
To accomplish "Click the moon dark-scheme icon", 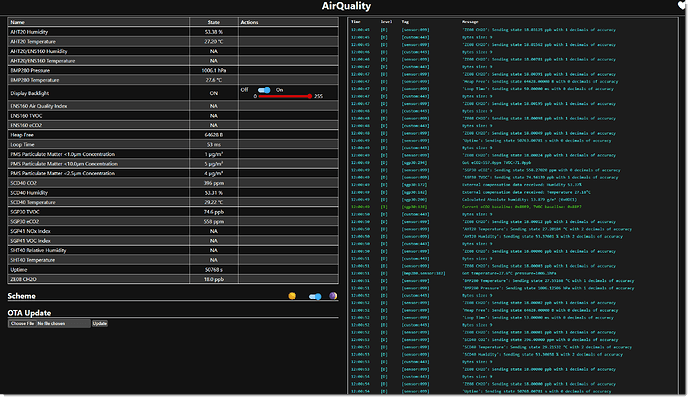I will [x=333, y=296].
